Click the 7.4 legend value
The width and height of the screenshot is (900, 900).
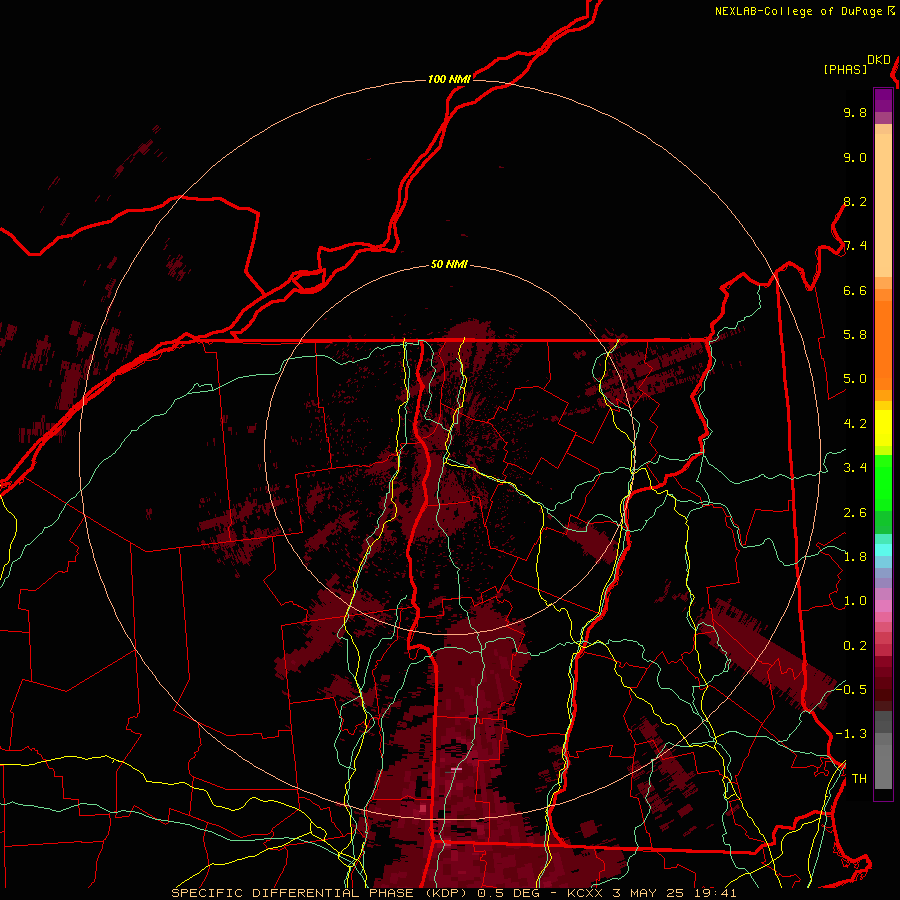click(855, 246)
